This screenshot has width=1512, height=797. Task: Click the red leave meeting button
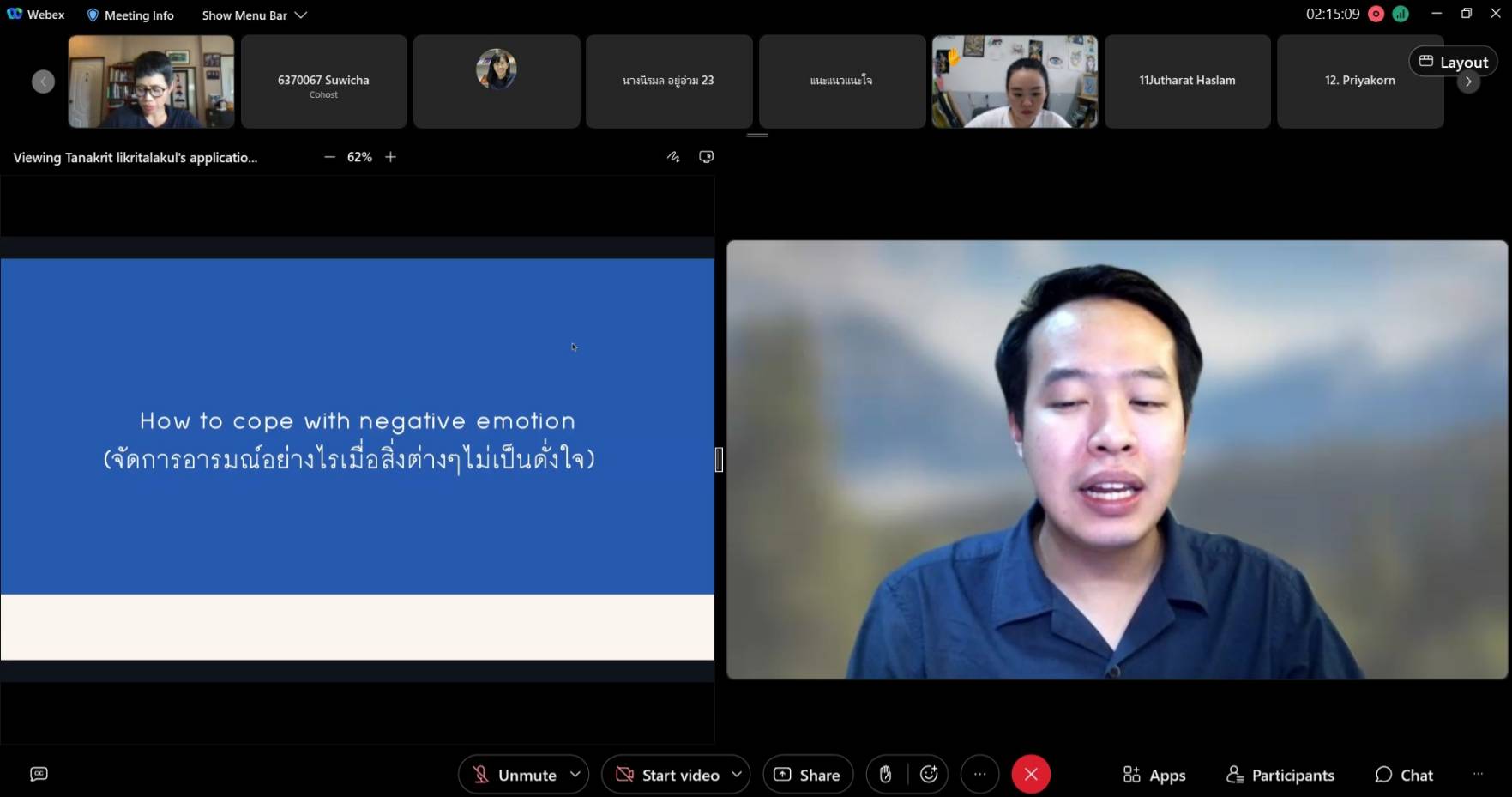1031,775
